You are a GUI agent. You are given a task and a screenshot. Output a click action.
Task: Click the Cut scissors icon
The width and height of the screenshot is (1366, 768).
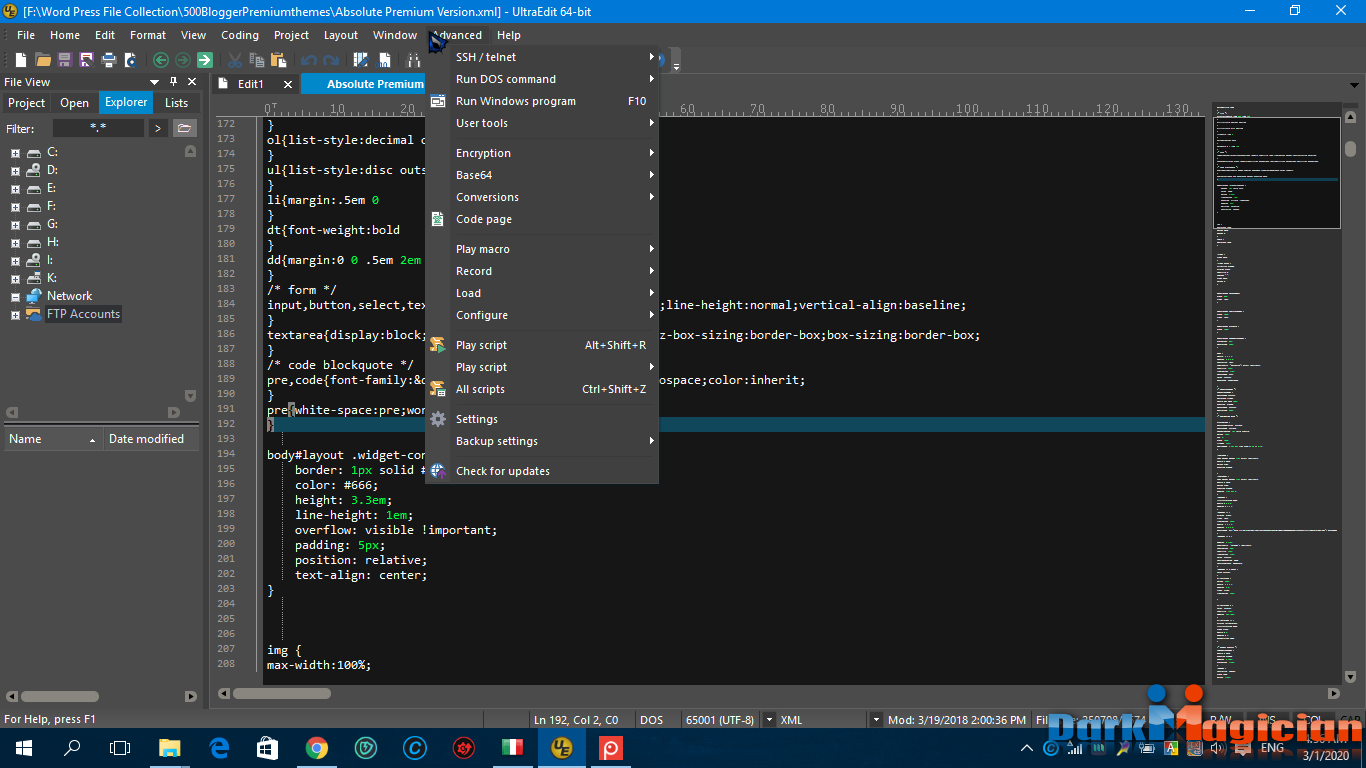(x=235, y=60)
